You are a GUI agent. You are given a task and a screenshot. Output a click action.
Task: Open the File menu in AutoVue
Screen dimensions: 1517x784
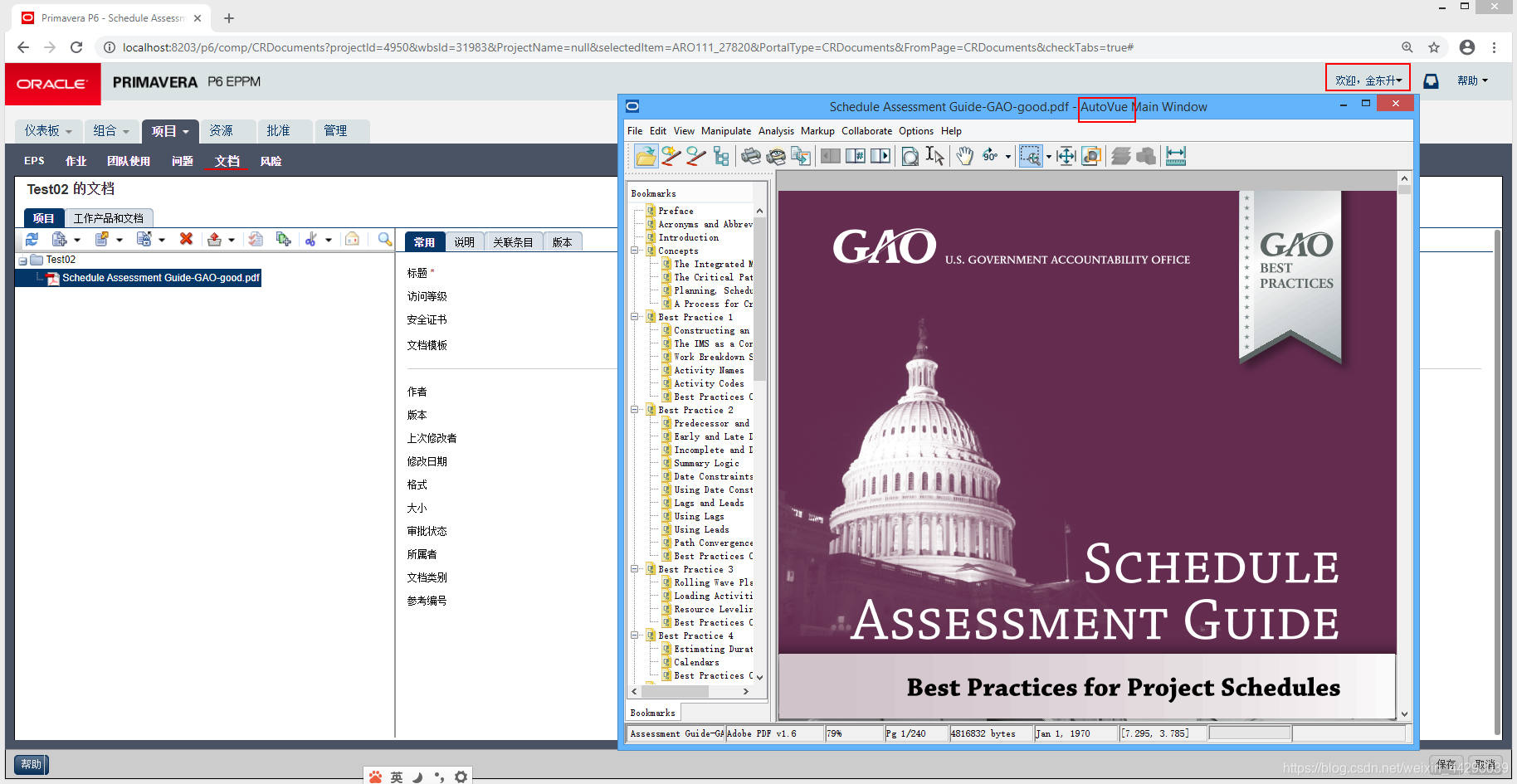click(x=635, y=131)
